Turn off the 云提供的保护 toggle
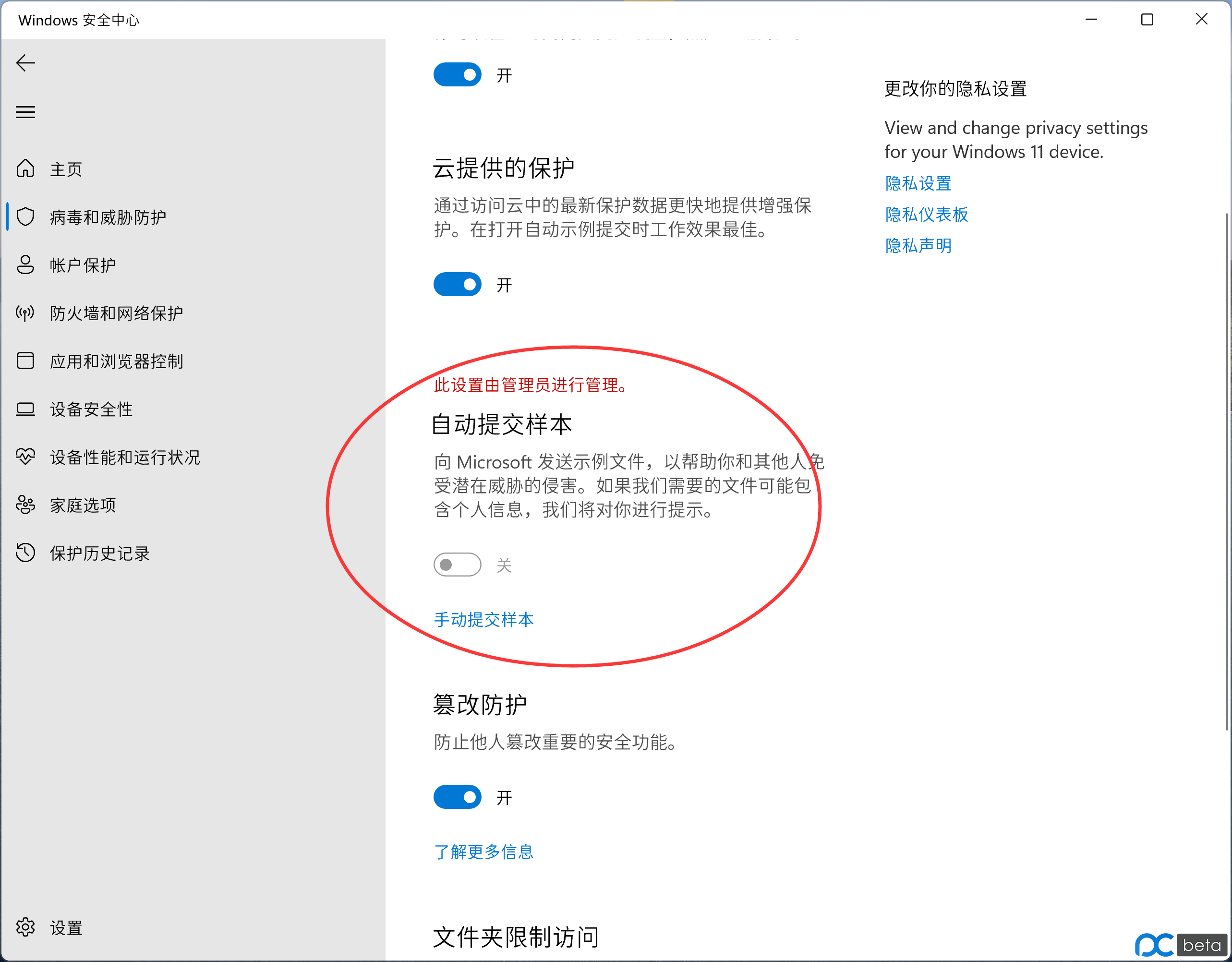The width and height of the screenshot is (1232, 962). (x=457, y=284)
